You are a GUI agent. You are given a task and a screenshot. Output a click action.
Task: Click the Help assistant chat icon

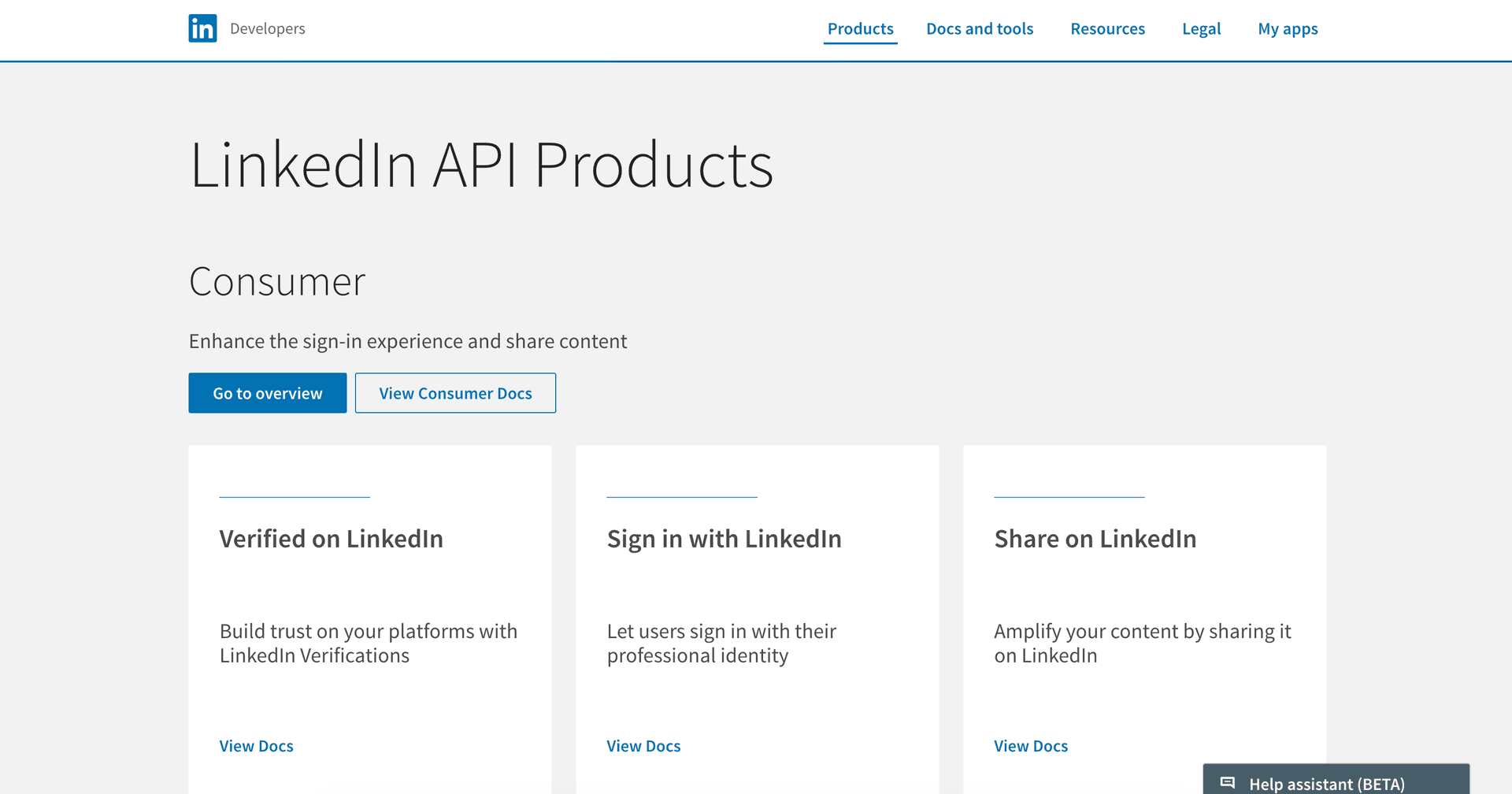[x=1227, y=783]
